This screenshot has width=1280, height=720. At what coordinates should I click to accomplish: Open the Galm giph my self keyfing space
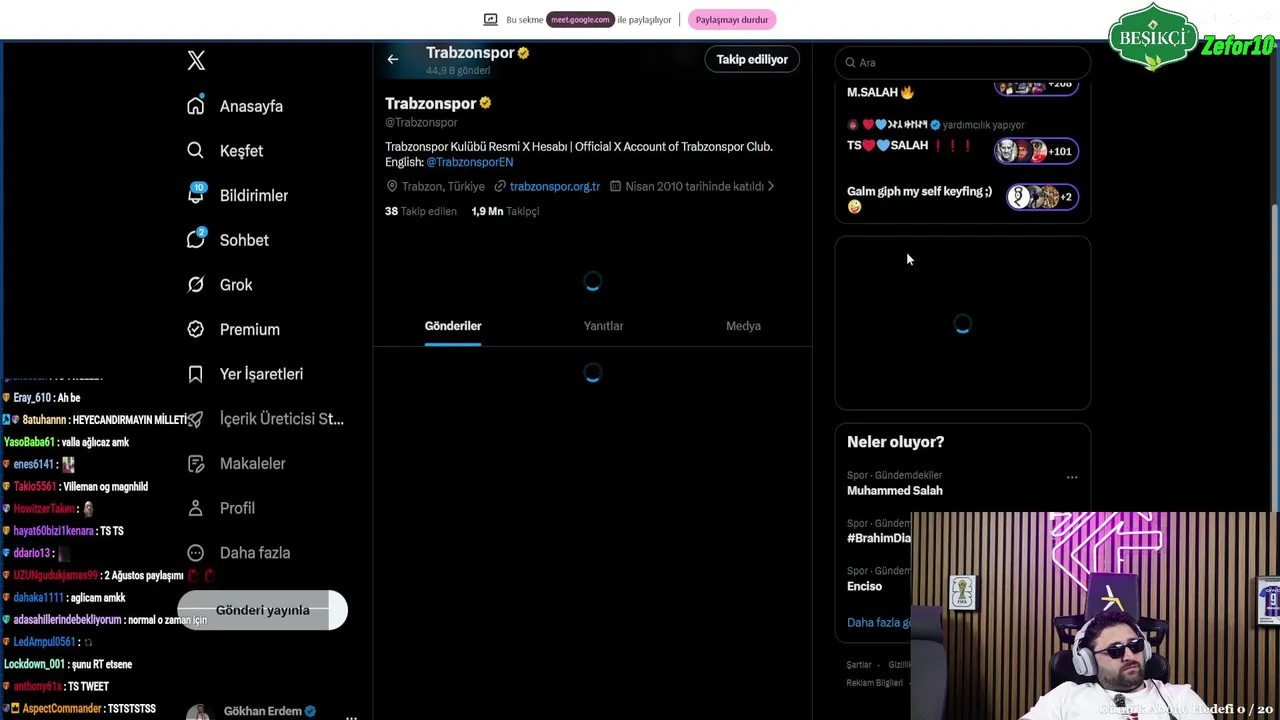pyautogui.click(x=920, y=198)
